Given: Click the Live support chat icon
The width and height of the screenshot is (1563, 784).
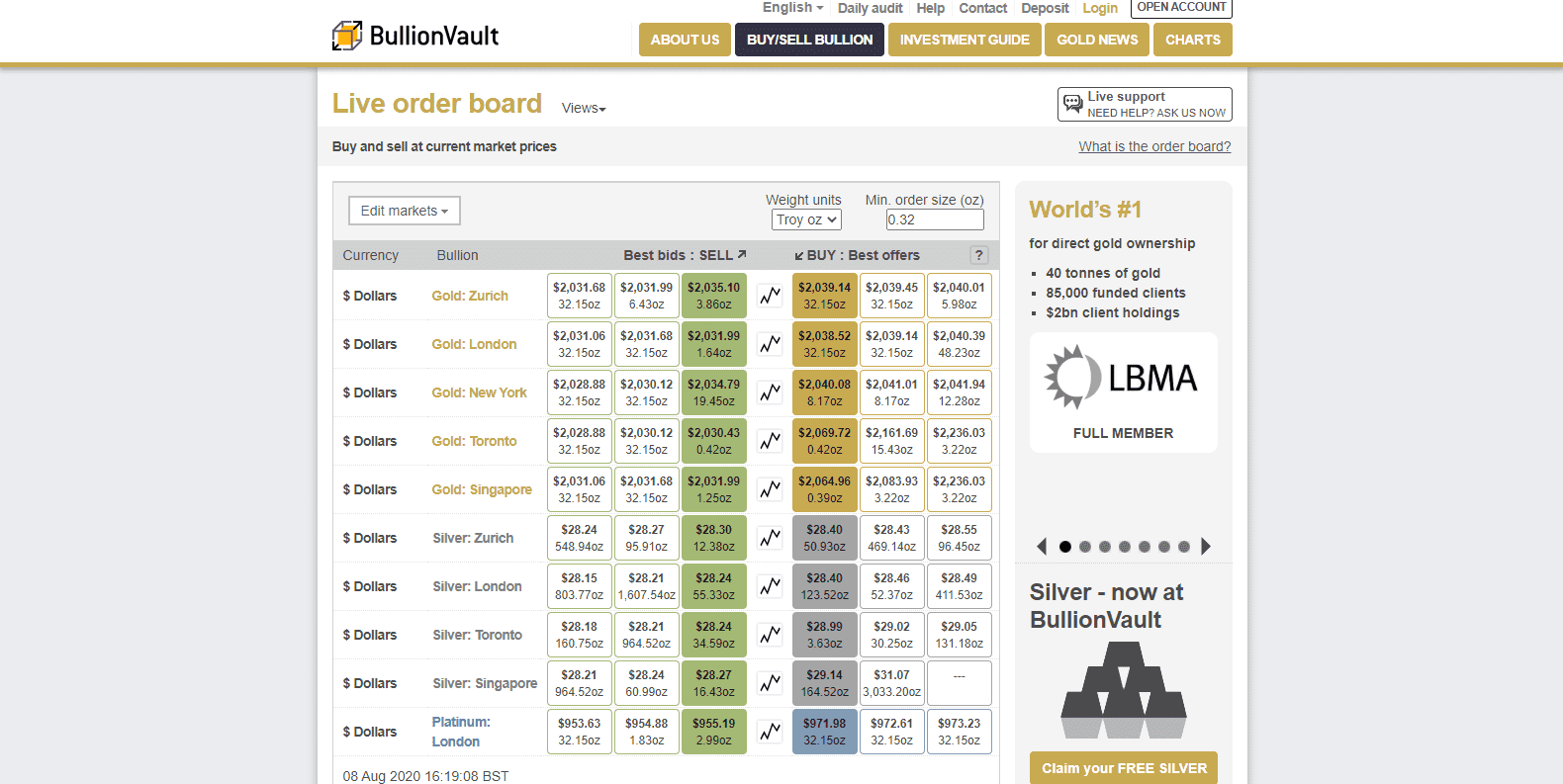Looking at the screenshot, I should click(x=1072, y=103).
